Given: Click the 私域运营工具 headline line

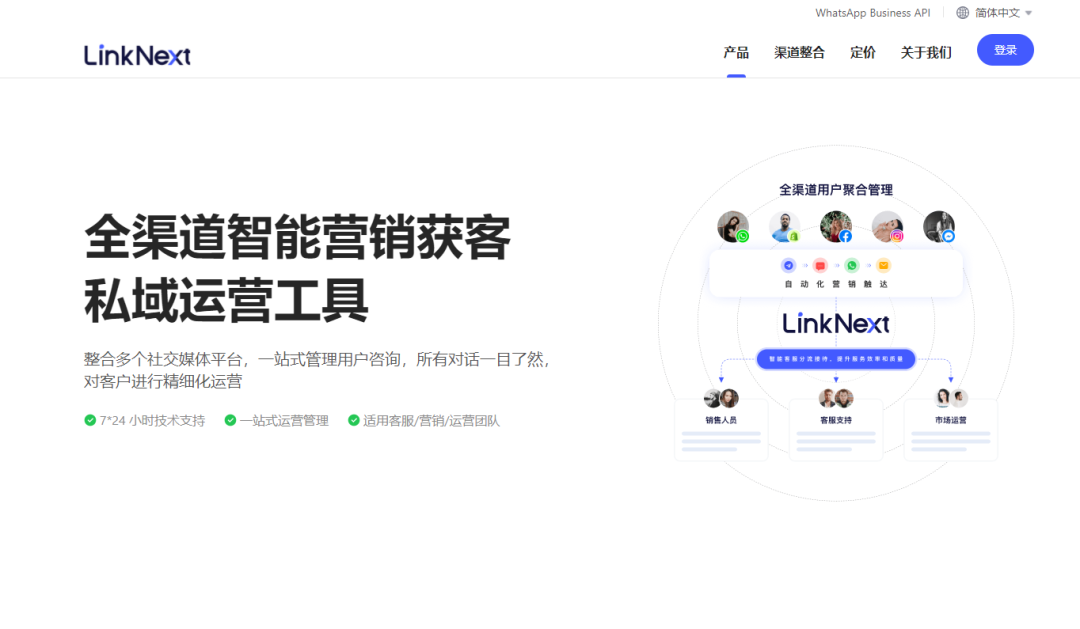Looking at the screenshot, I should 226,300.
